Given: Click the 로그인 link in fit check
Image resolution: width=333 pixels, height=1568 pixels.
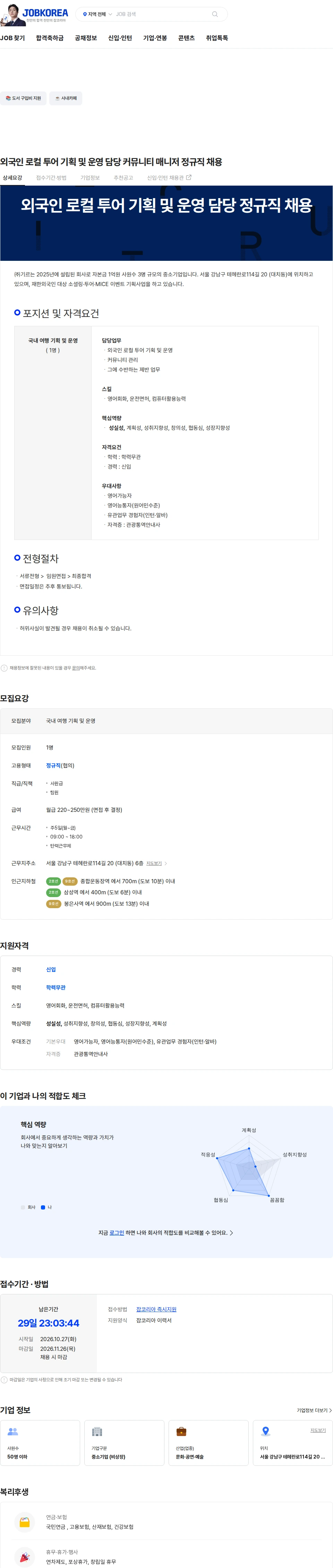Looking at the screenshot, I should point(117,1233).
